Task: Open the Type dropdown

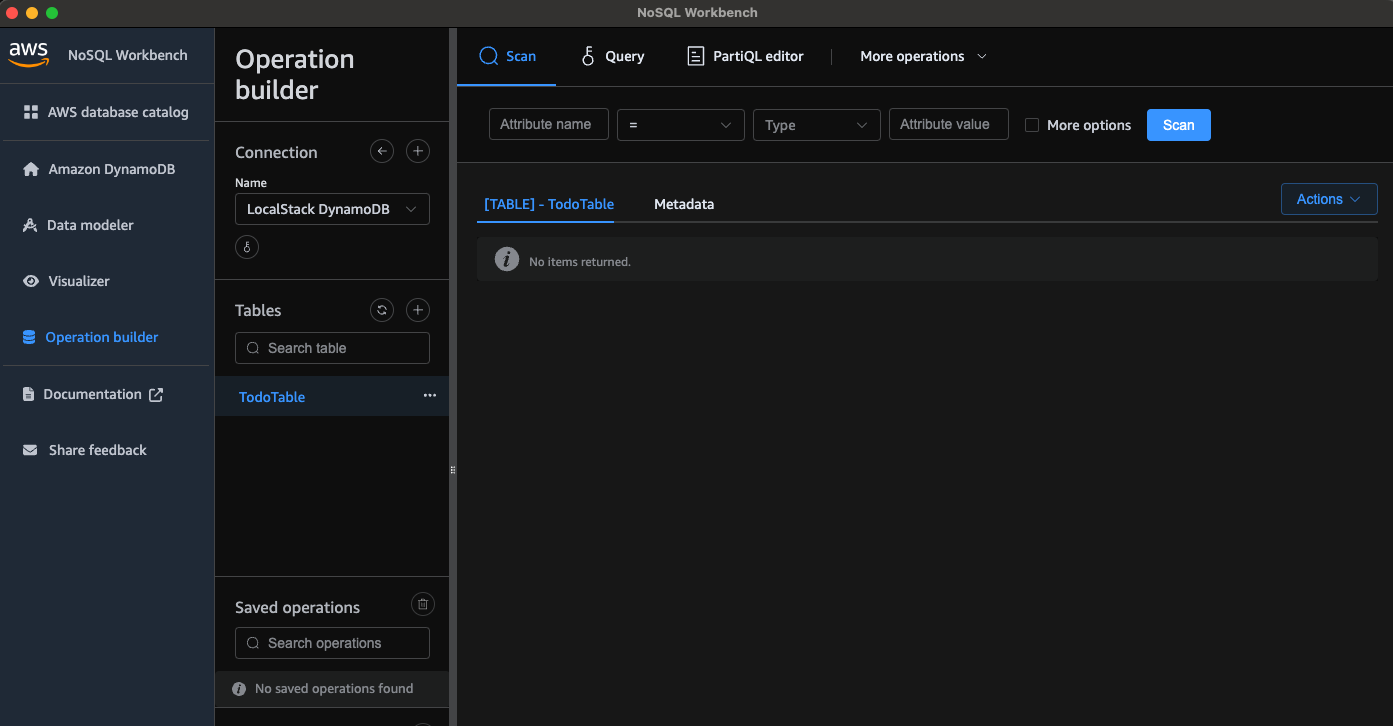Action: click(817, 125)
